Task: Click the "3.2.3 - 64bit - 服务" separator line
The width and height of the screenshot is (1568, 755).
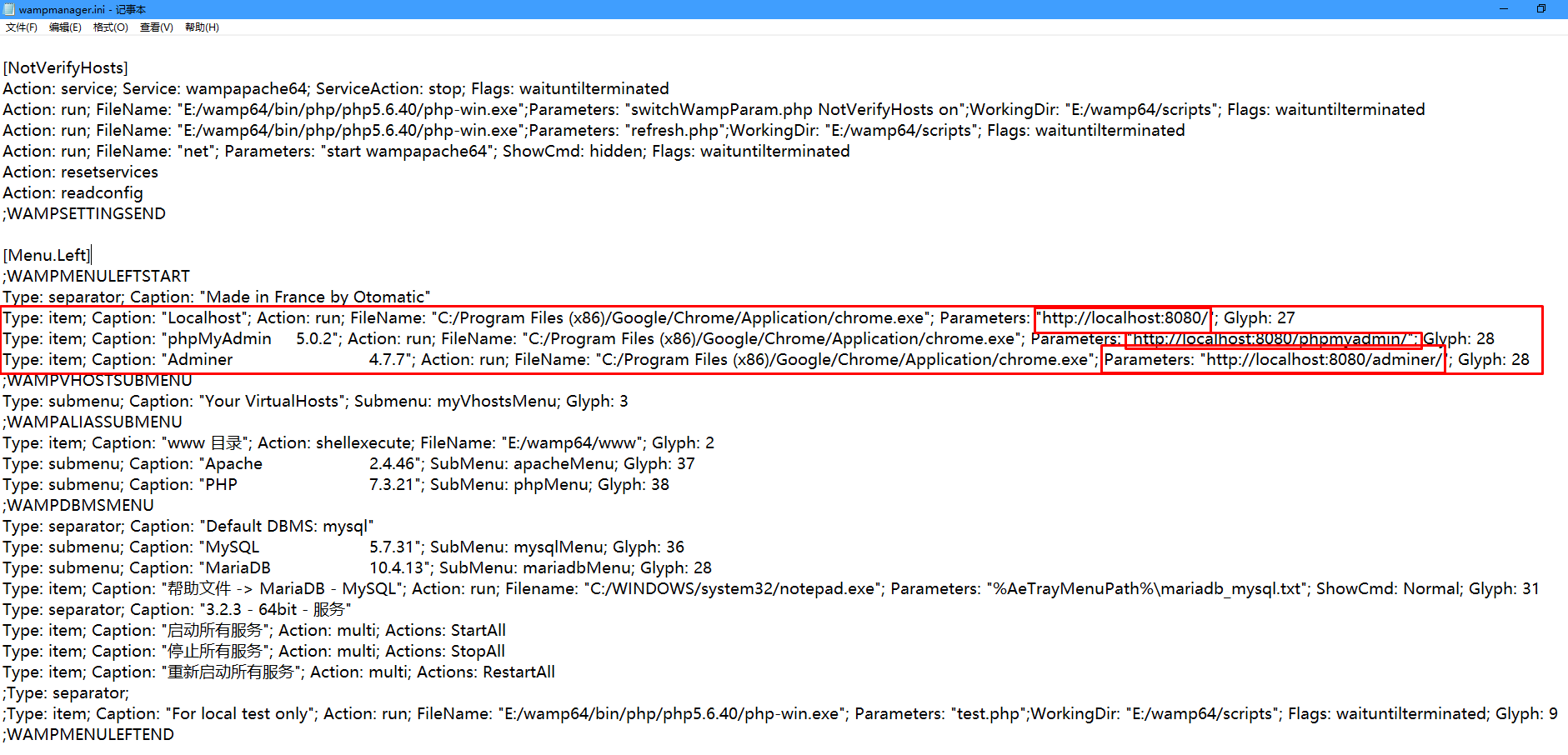Action: point(177,610)
